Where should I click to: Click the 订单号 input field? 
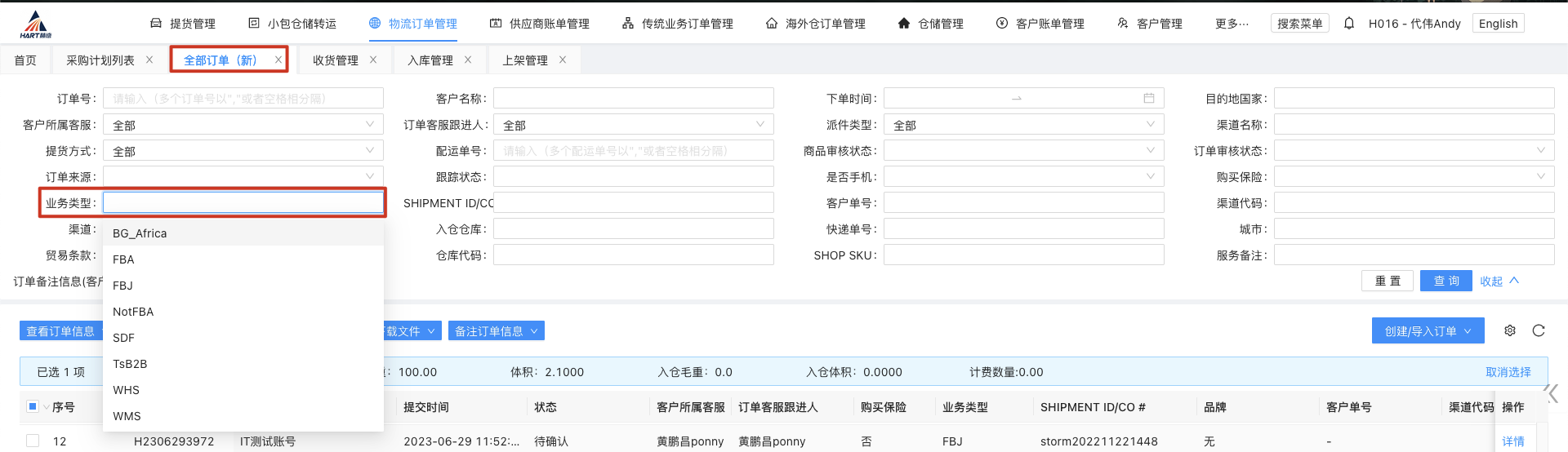pos(243,99)
